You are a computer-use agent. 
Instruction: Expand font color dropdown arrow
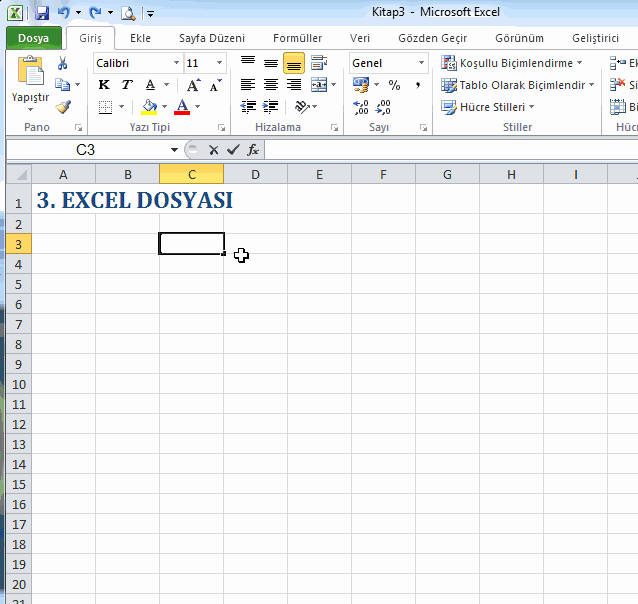point(197,107)
